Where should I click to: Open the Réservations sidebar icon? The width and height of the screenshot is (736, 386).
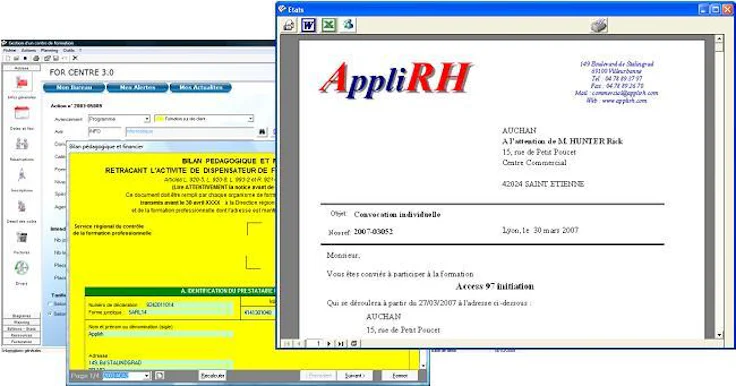pos(22,144)
